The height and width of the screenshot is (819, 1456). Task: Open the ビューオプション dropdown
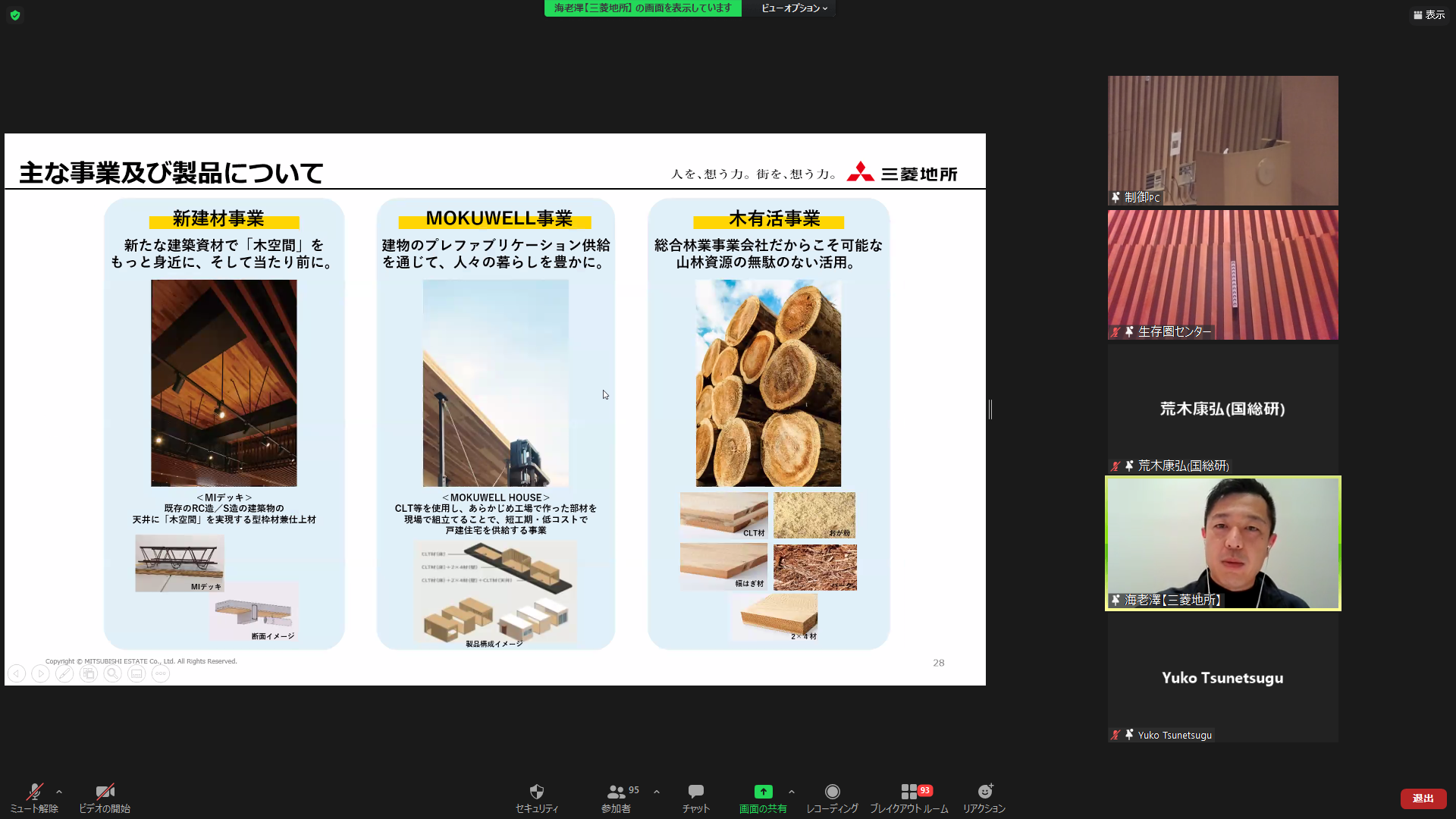(x=794, y=8)
